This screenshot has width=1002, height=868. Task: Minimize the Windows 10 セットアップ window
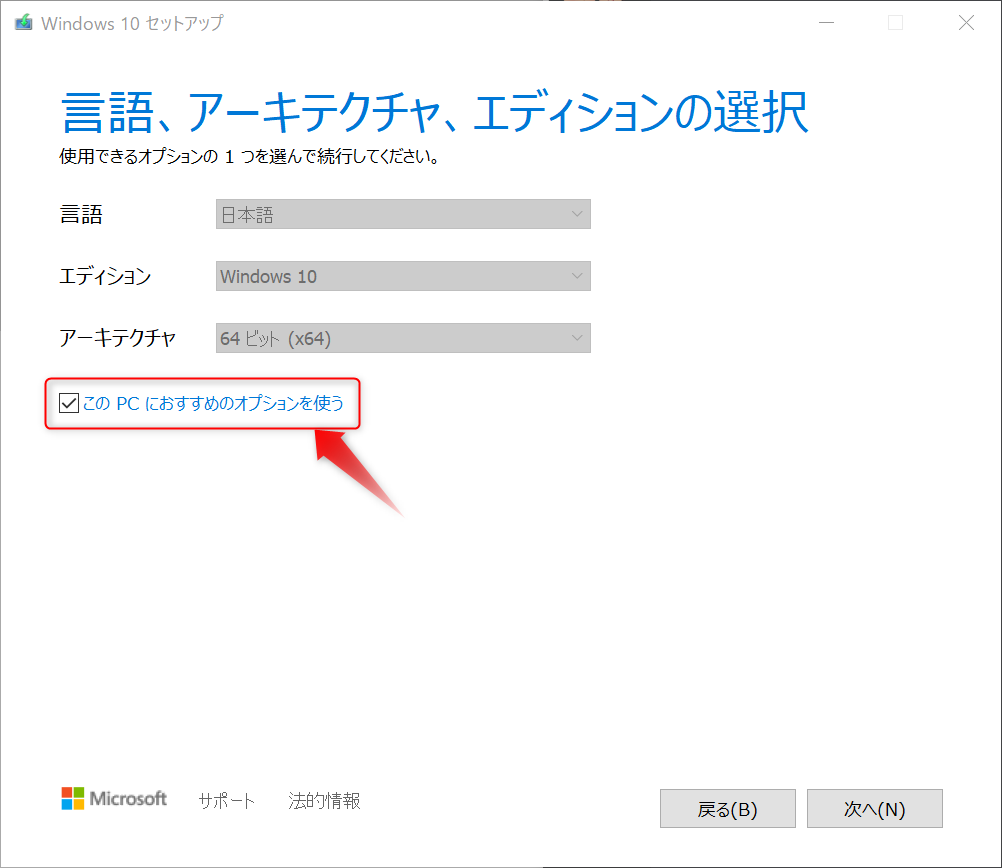click(827, 23)
